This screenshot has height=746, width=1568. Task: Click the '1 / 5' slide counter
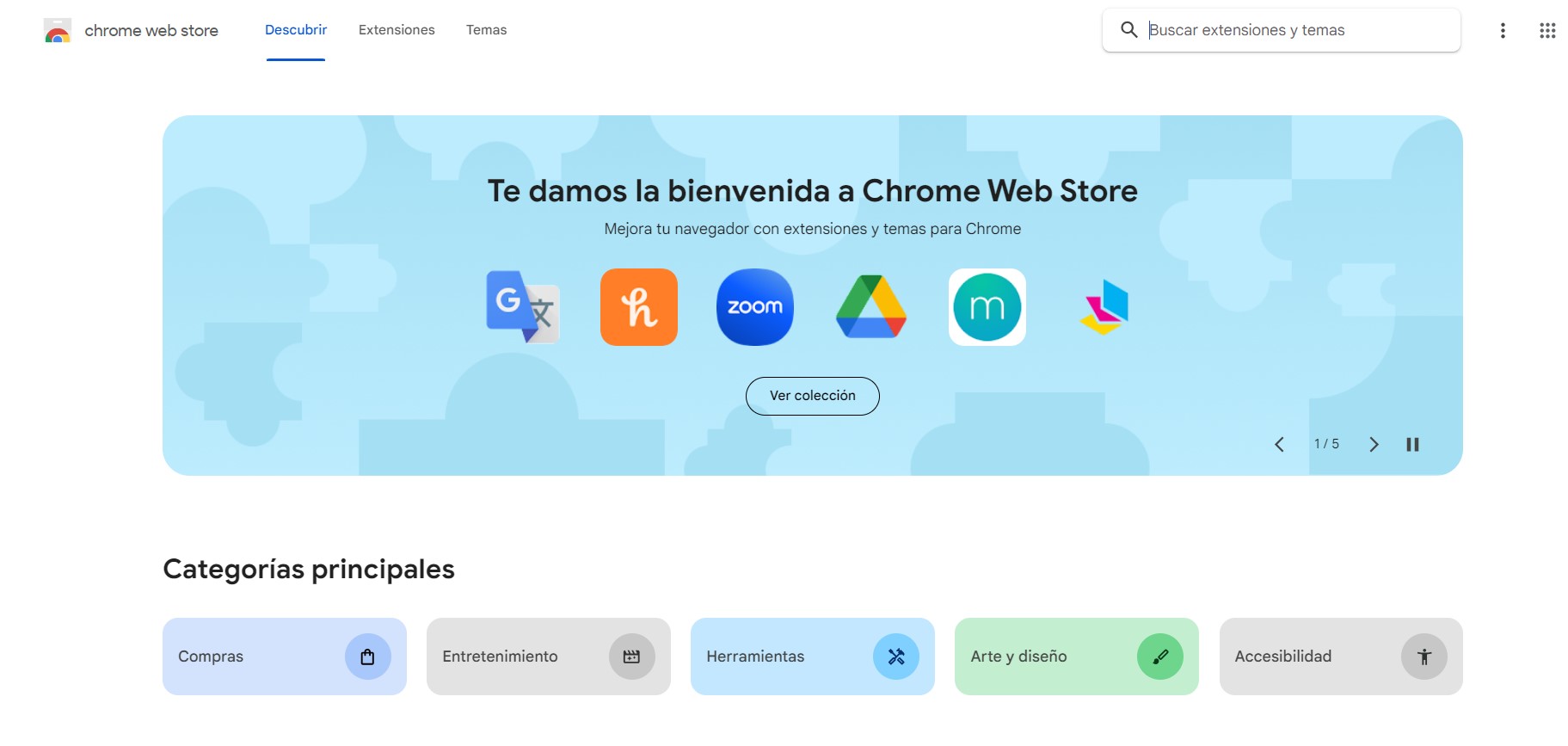tap(1326, 444)
